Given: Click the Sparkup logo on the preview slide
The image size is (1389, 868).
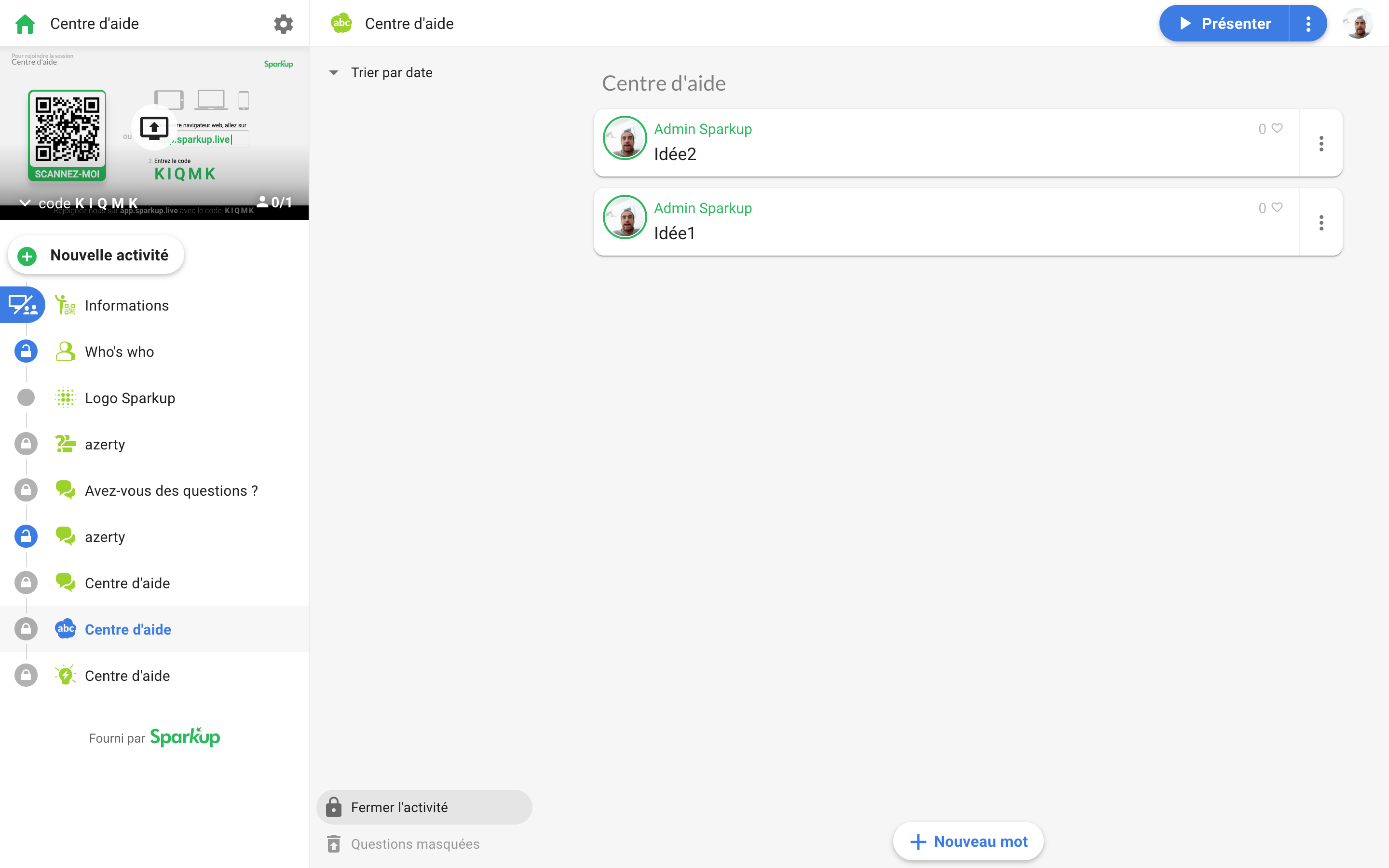Looking at the screenshot, I should (278, 64).
